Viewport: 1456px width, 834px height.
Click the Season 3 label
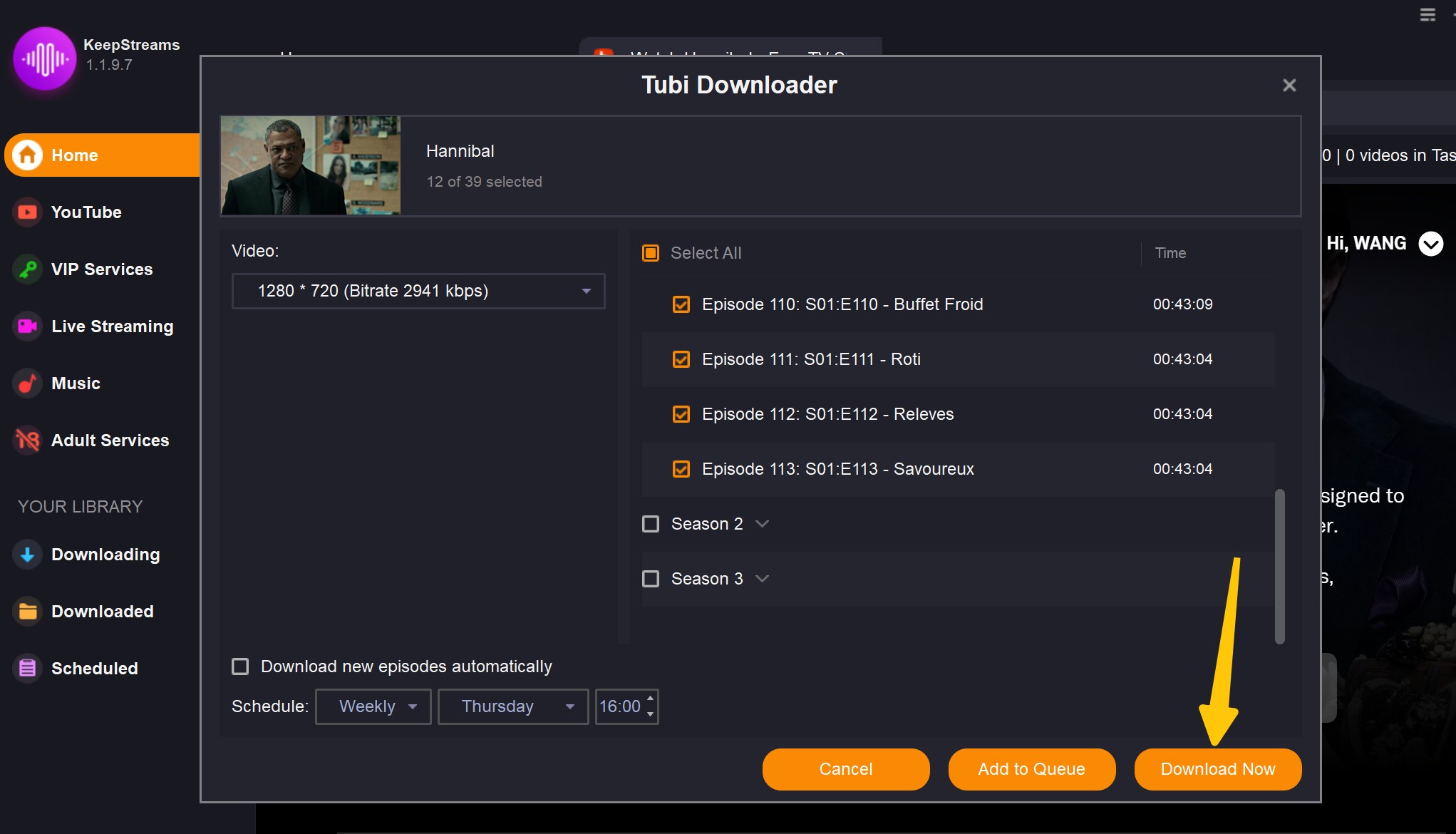coord(707,579)
